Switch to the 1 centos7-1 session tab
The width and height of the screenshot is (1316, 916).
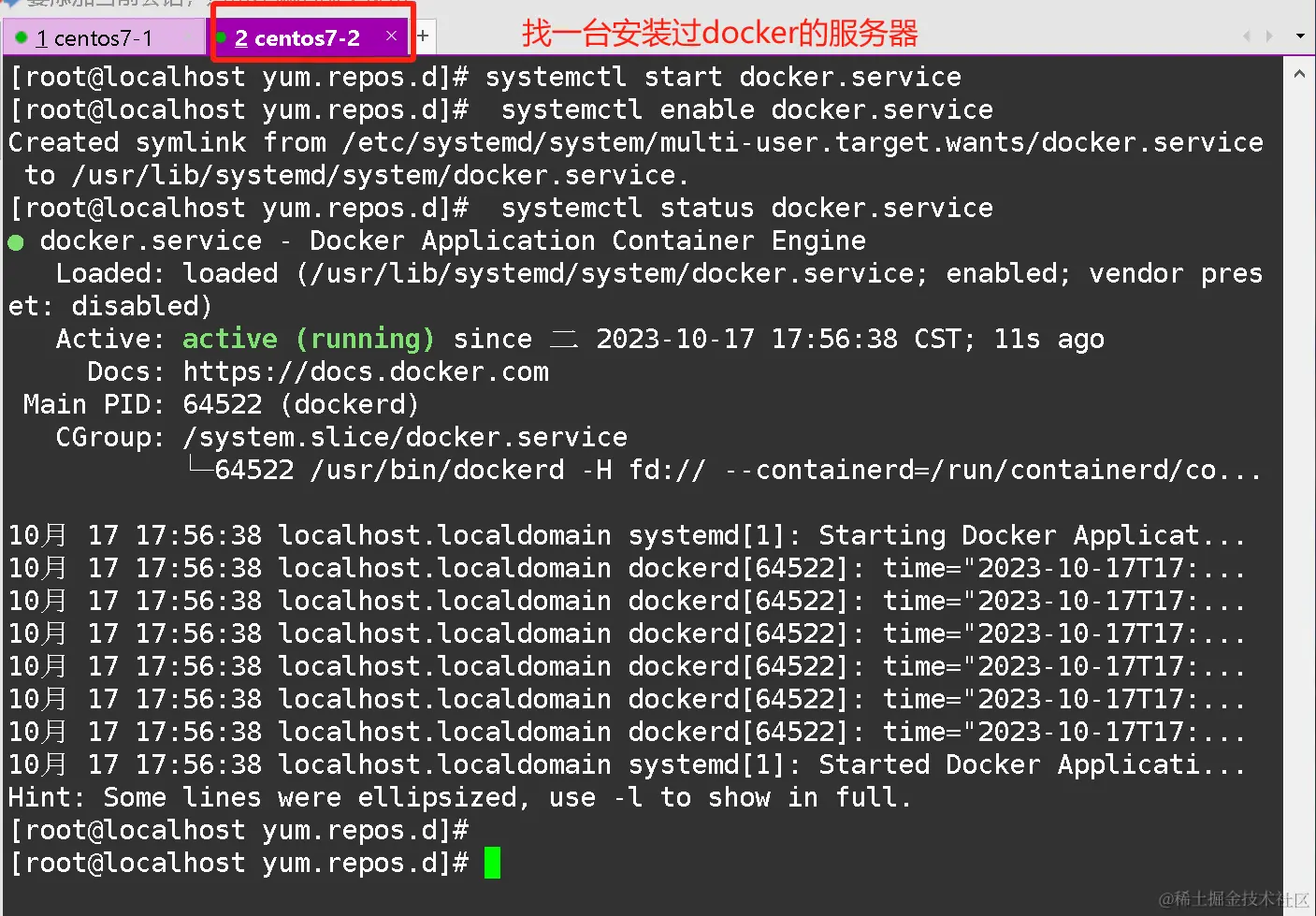[x=103, y=38]
